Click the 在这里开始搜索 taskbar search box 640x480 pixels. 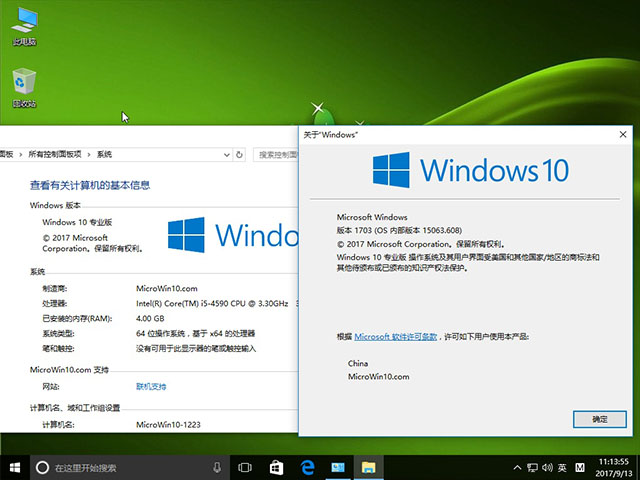coord(131,467)
